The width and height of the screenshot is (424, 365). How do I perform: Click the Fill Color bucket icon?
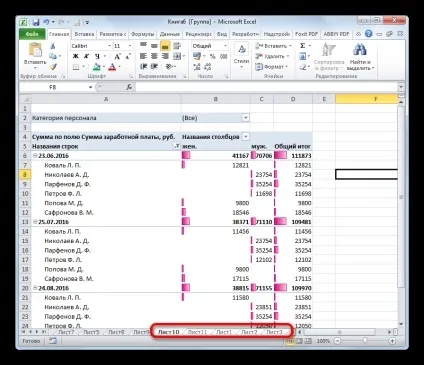click(x=96, y=67)
